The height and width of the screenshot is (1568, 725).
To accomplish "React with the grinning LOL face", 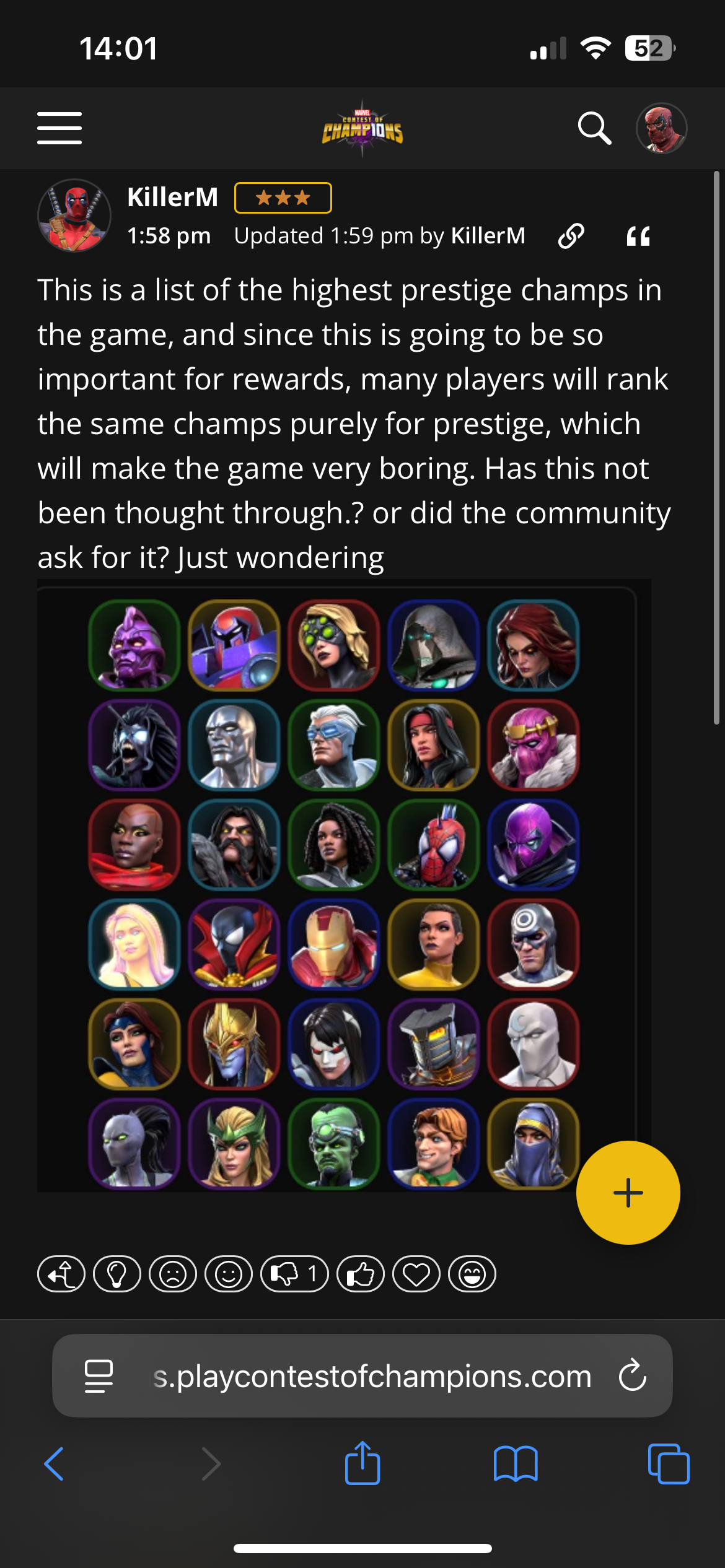I will tap(472, 1274).
